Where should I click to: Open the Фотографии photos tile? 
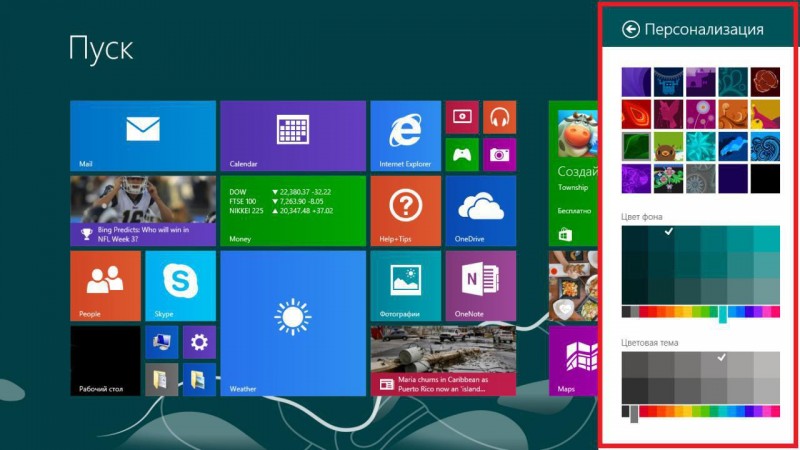pos(406,286)
